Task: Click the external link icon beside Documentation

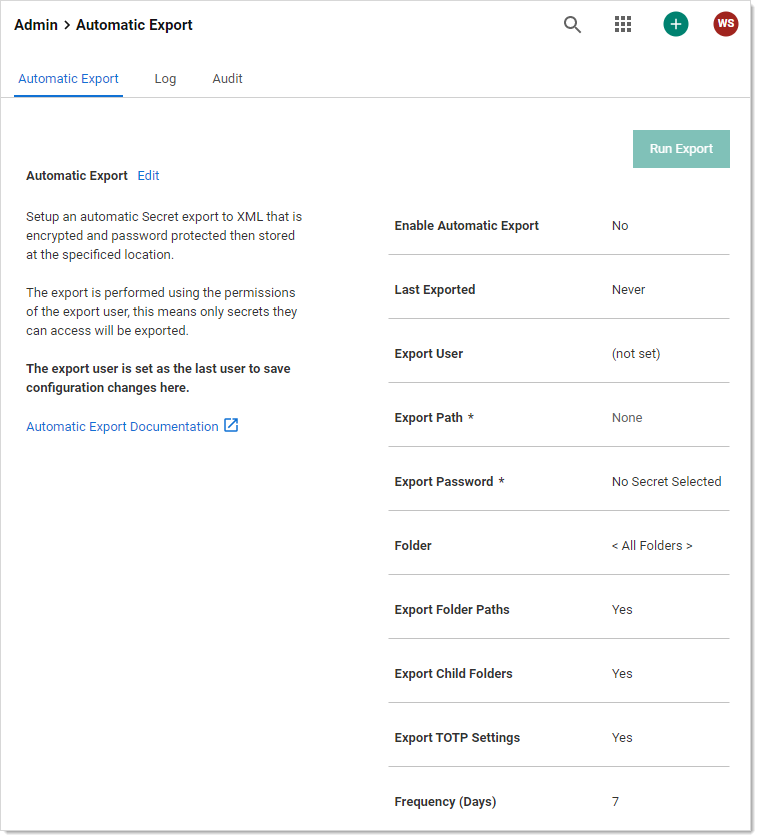Action: (231, 426)
